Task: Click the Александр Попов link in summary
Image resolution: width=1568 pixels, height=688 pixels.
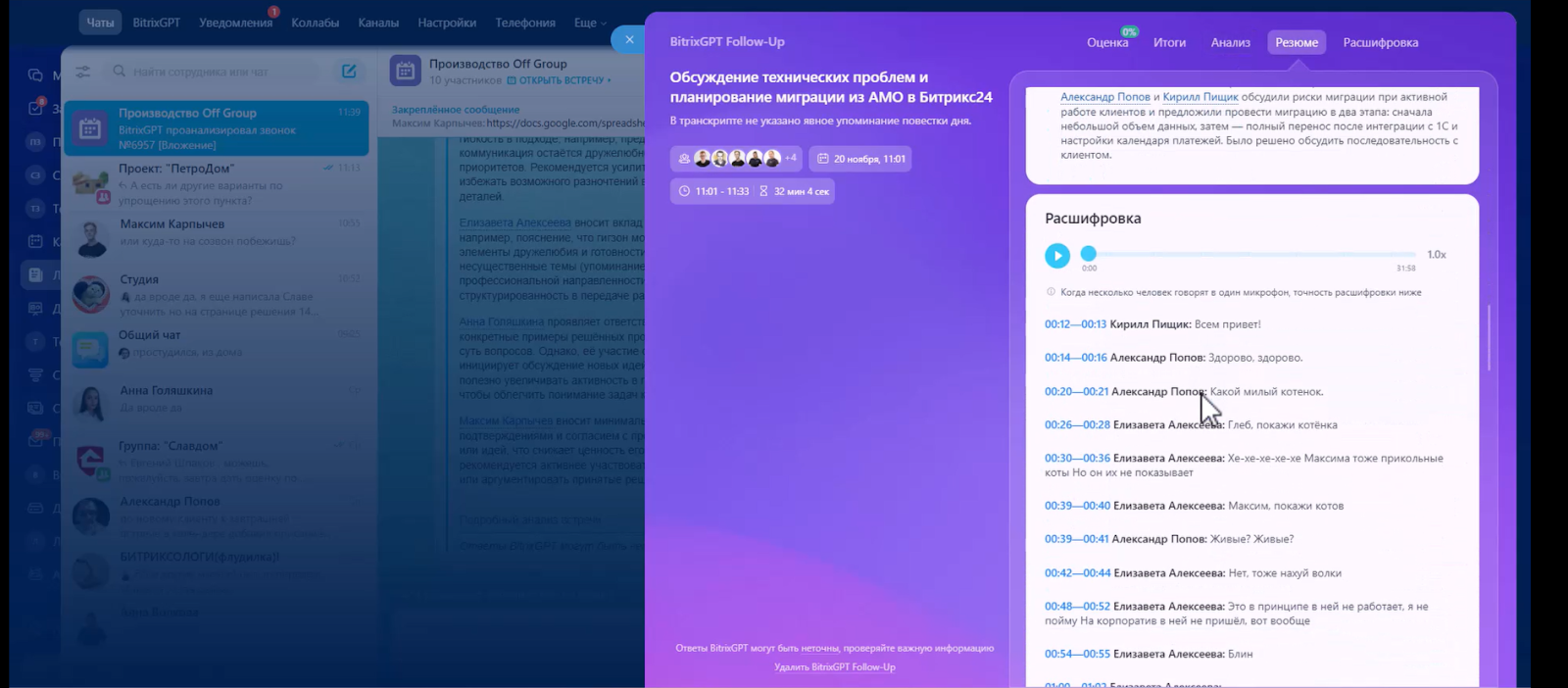Action: [x=1104, y=97]
